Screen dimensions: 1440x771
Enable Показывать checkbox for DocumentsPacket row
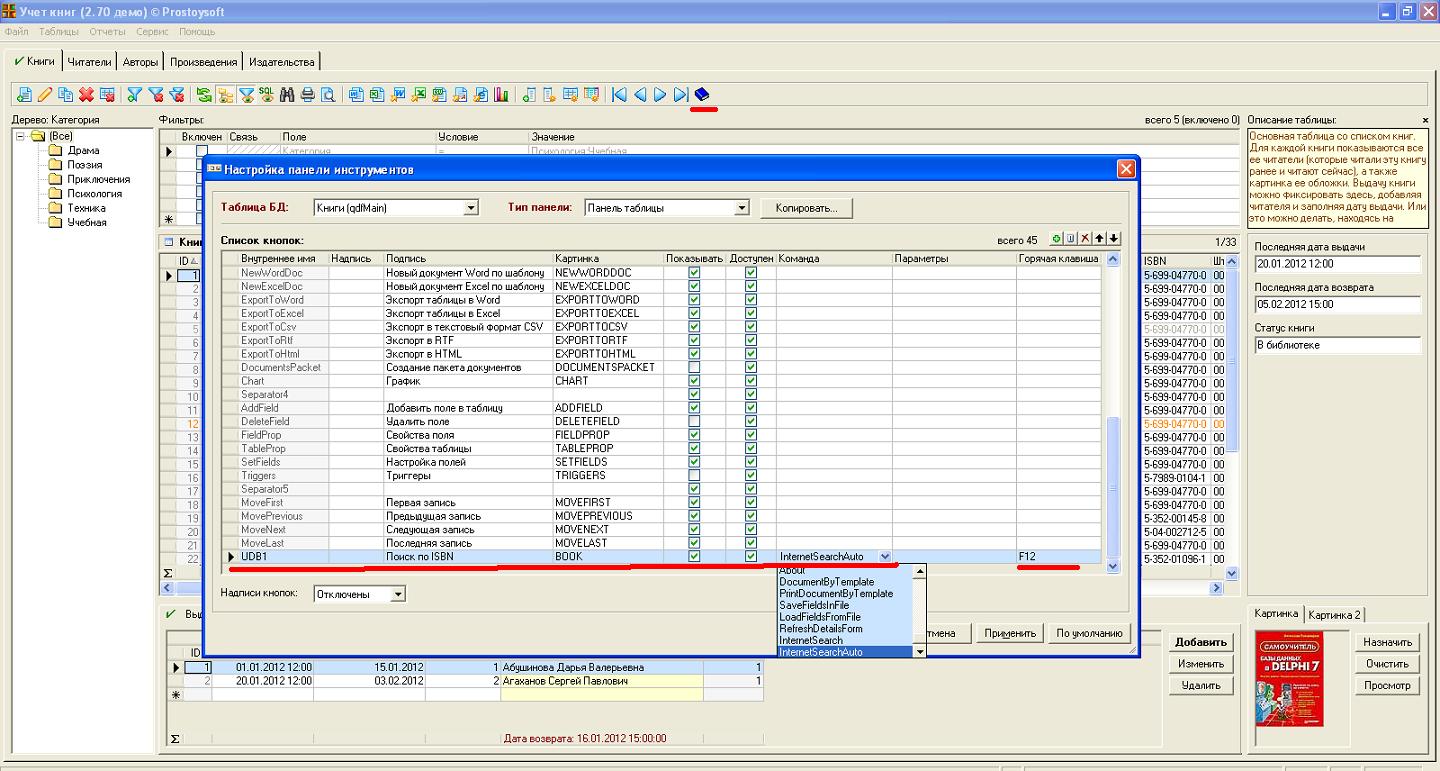[x=694, y=367]
